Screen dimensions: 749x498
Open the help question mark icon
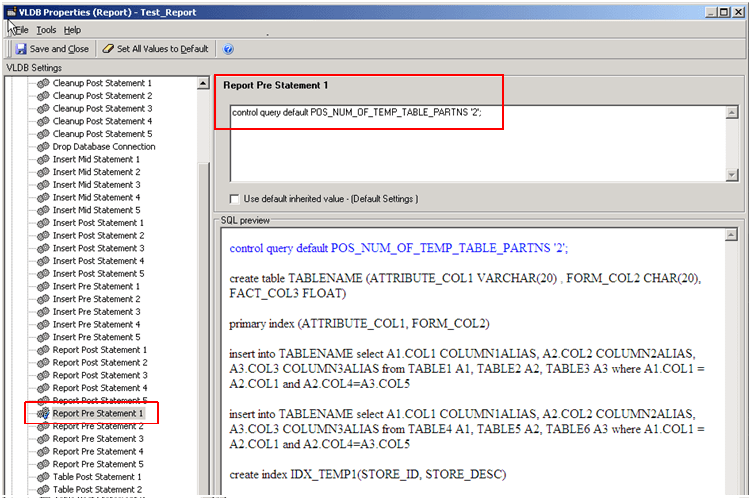(x=228, y=48)
